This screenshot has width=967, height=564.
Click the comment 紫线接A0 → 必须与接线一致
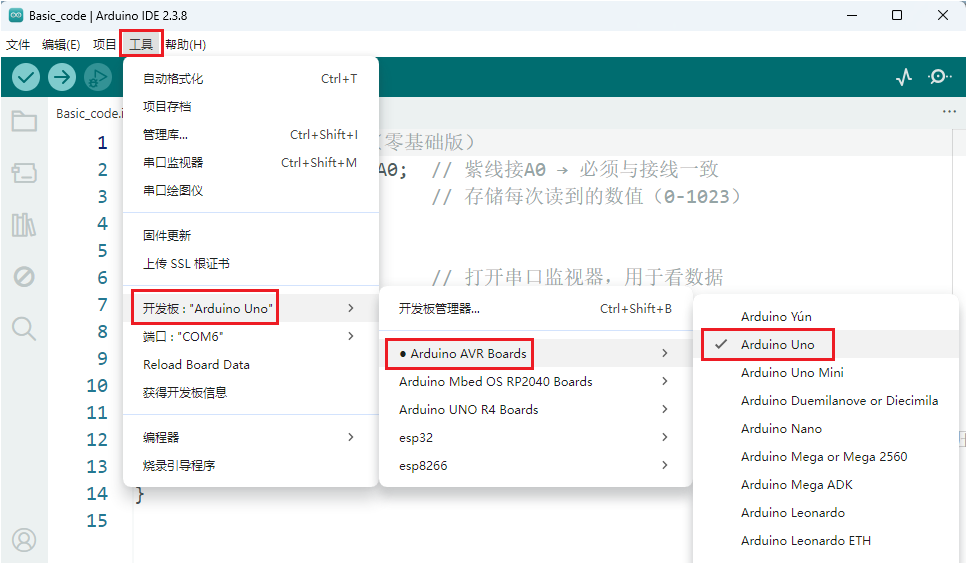coord(575,170)
